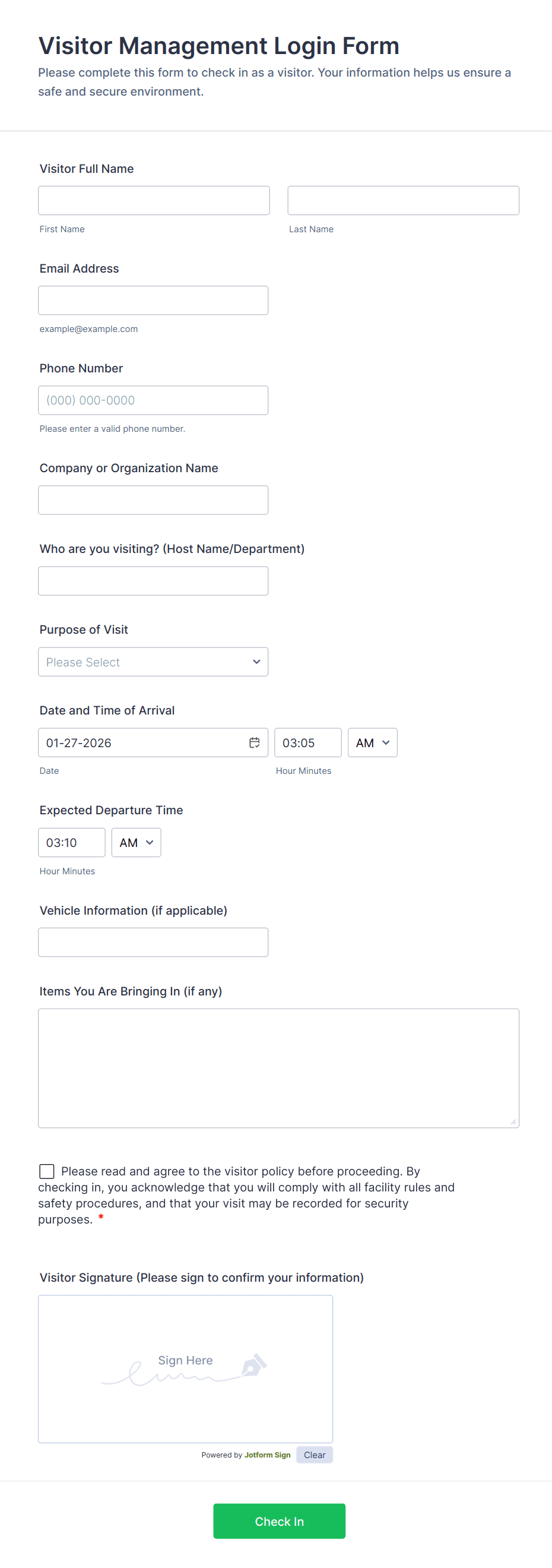Viewport: 552px width, 1568px height.
Task: Click the chevron on Purpose of Visit select
Action: 256,662
